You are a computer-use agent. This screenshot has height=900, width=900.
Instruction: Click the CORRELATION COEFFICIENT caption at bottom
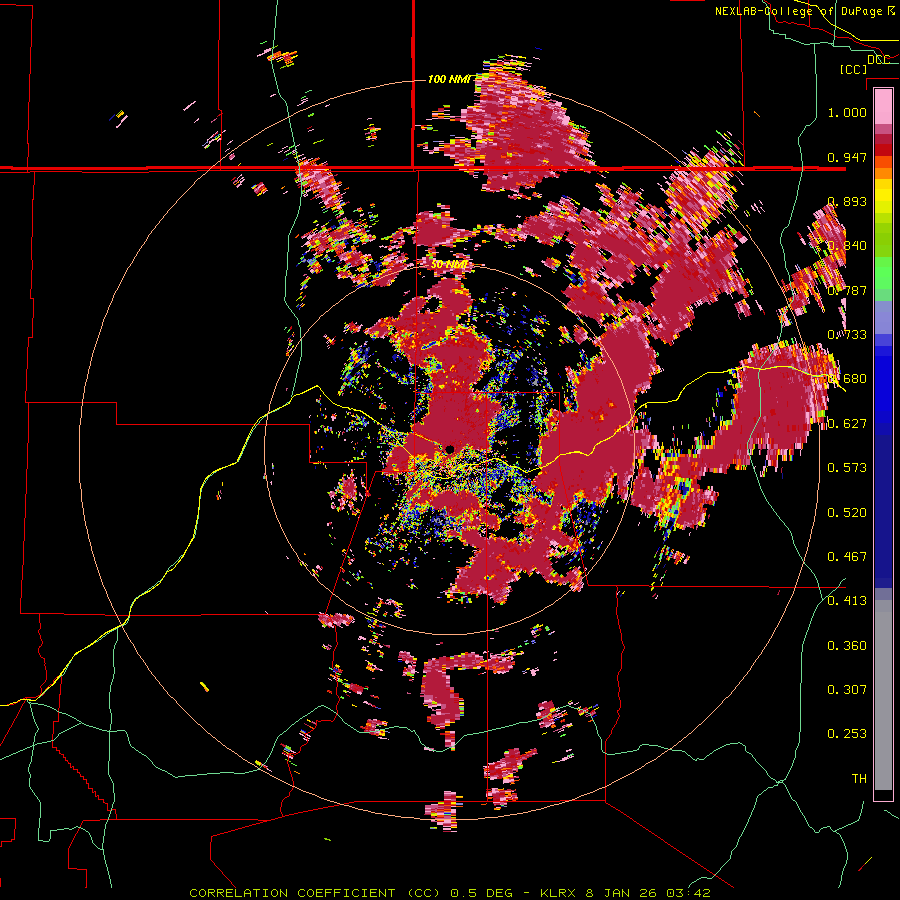pyautogui.click(x=450, y=893)
